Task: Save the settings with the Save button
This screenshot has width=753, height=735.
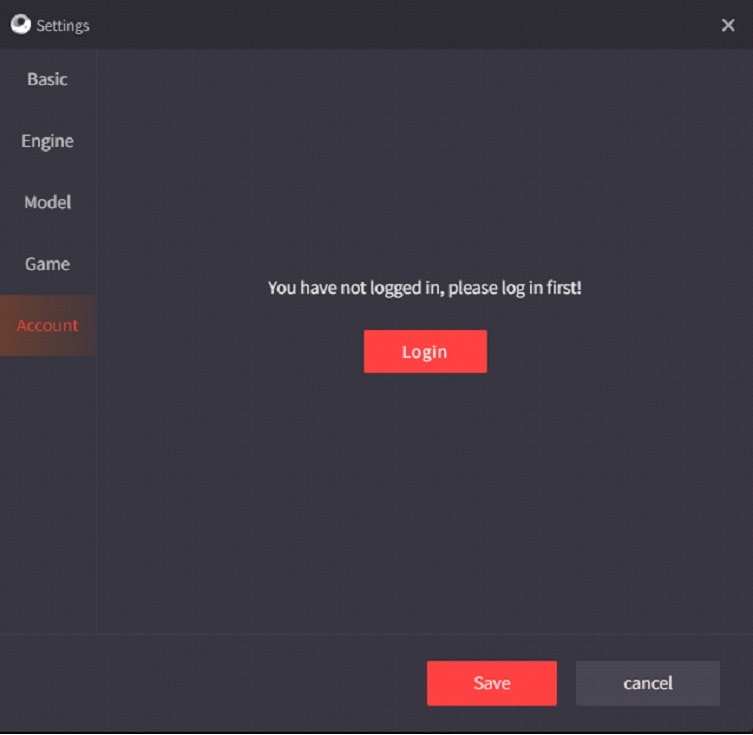Action: pos(492,683)
